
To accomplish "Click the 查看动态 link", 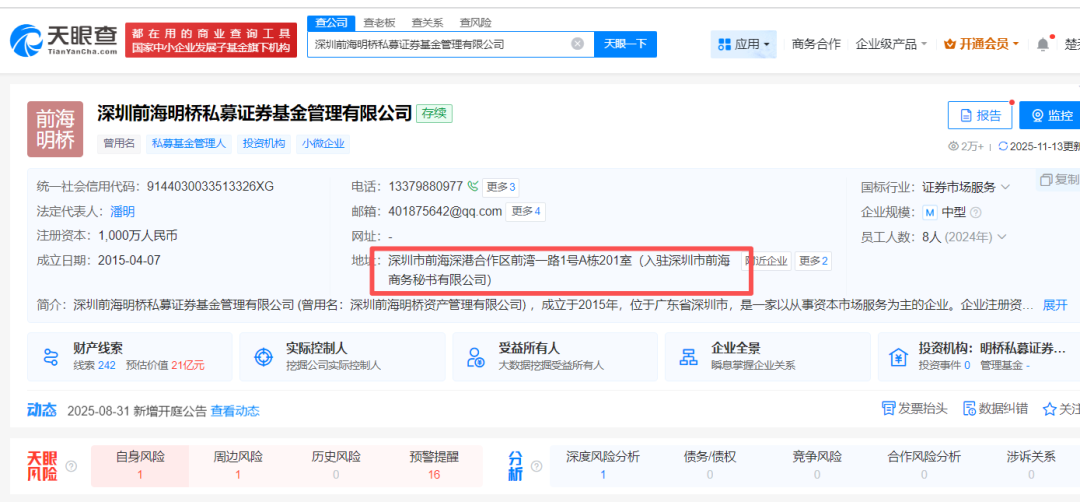I will pyautogui.click(x=235, y=411).
